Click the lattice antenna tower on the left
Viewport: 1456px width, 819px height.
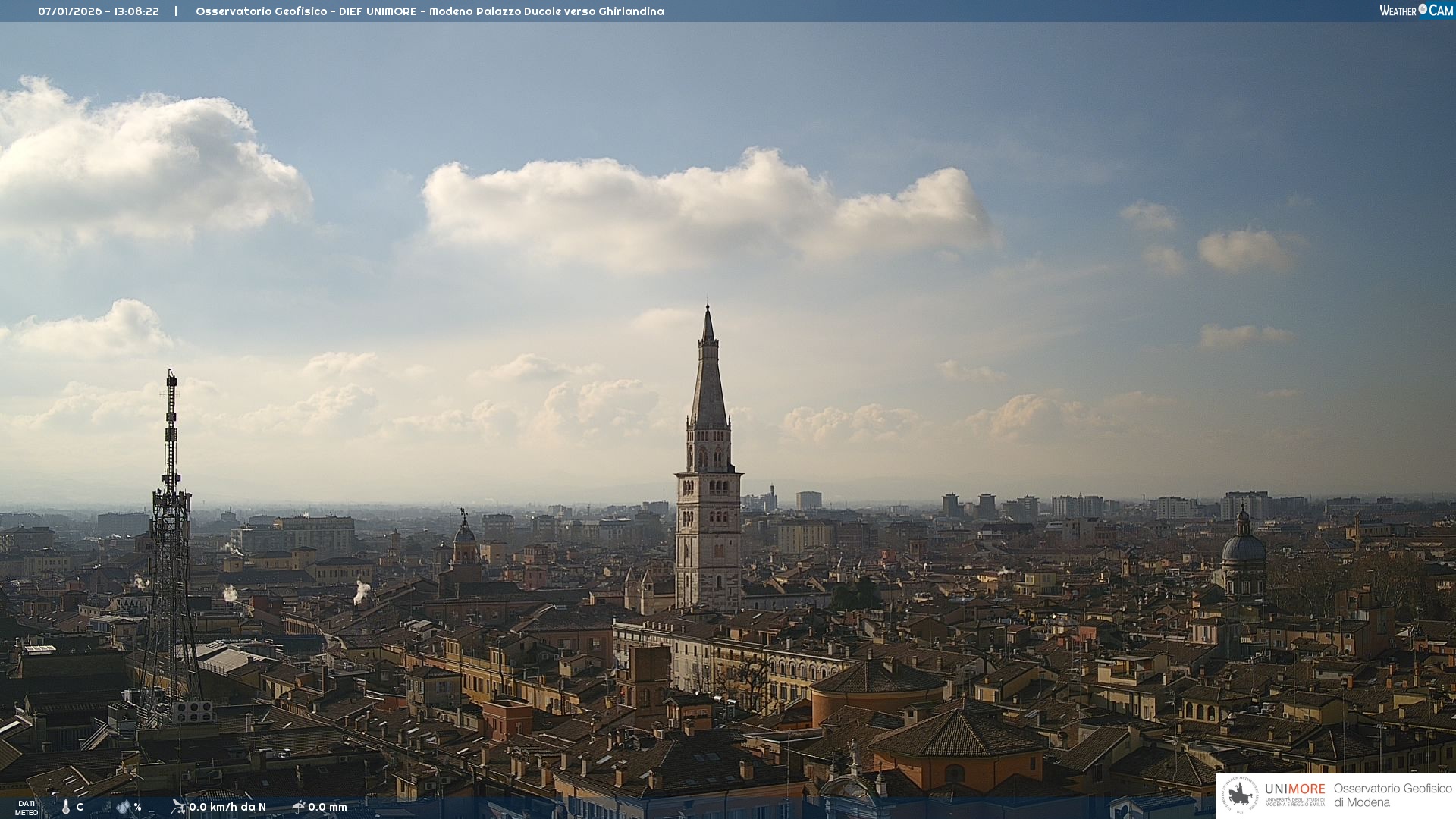tap(171, 531)
